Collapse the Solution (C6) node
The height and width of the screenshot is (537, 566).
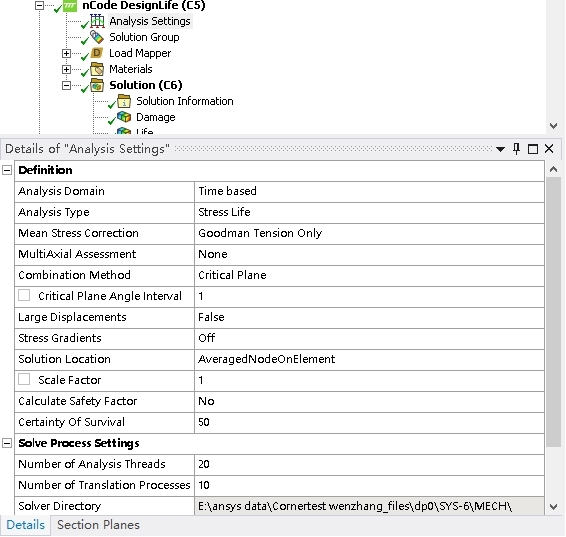[66, 86]
